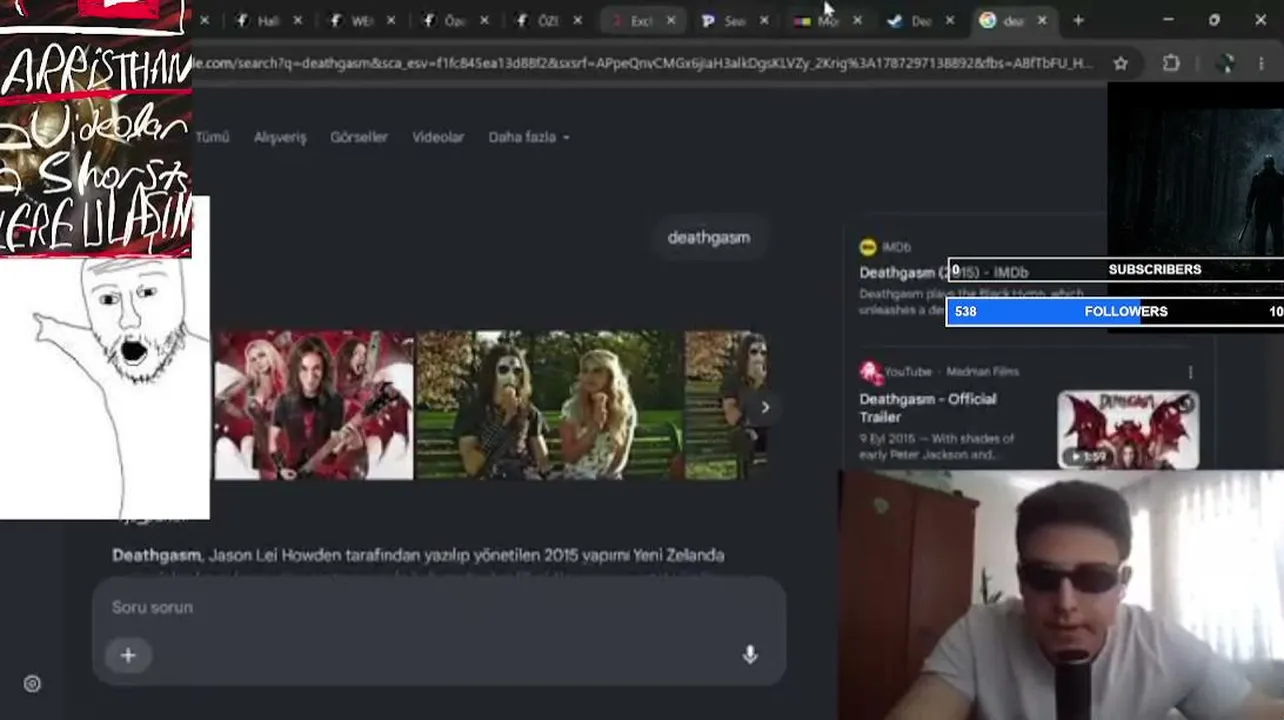
Task: Close the Steam Dec tab
Action: click(x=950, y=21)
